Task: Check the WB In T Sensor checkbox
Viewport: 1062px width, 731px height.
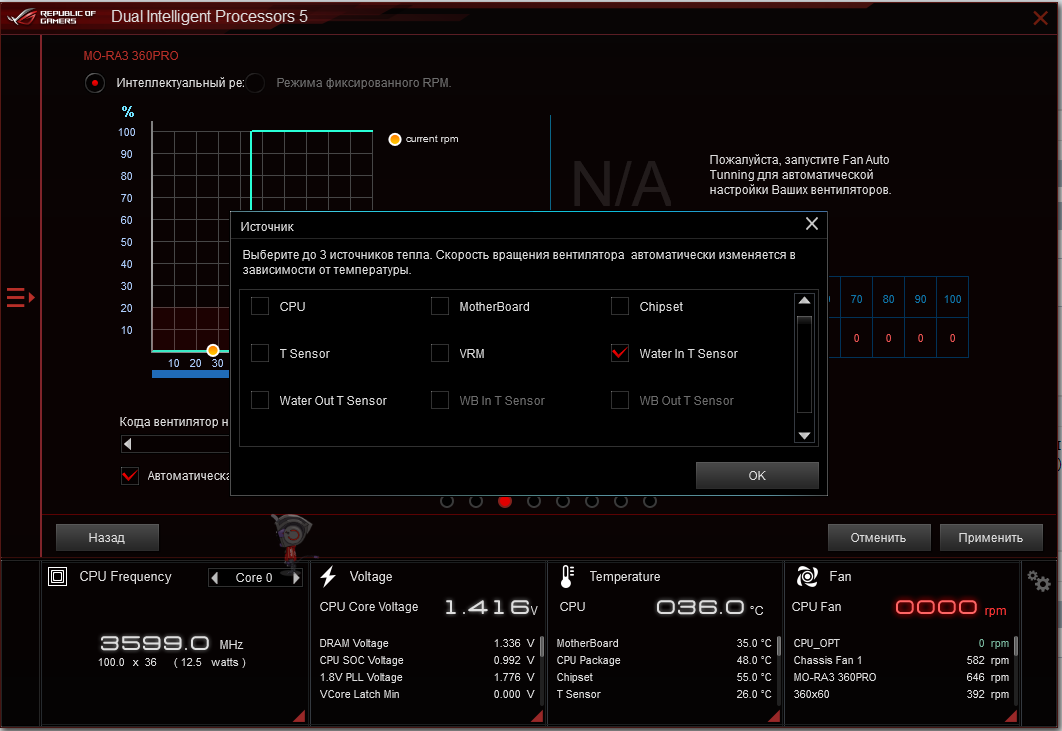Action: 440,400
